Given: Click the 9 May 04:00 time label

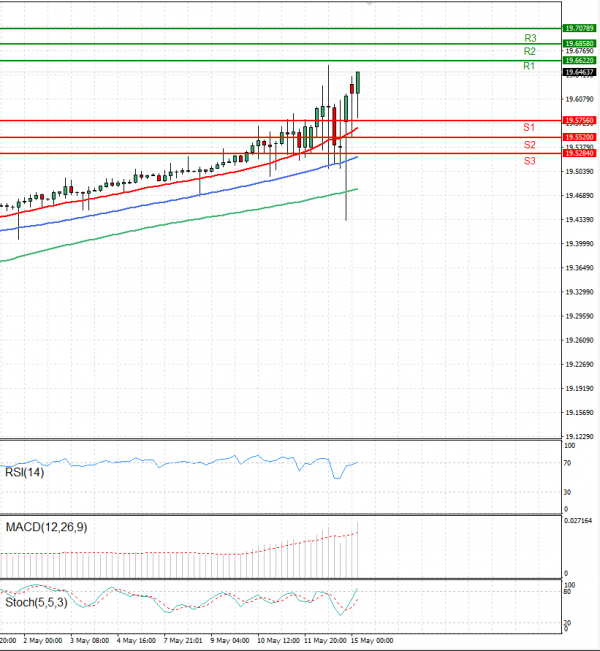Looking at the screenshot, I should (x=230, y=641).
